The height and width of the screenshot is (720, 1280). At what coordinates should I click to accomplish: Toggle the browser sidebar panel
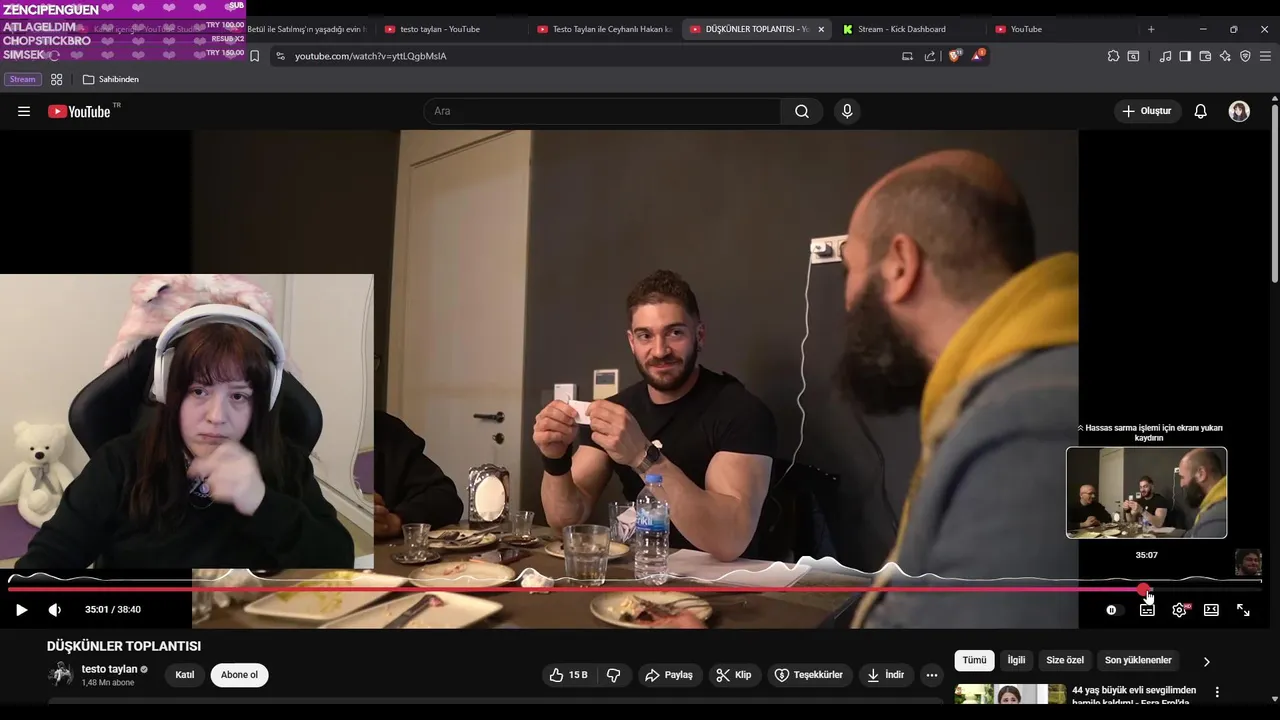[x=1185, y=56]
